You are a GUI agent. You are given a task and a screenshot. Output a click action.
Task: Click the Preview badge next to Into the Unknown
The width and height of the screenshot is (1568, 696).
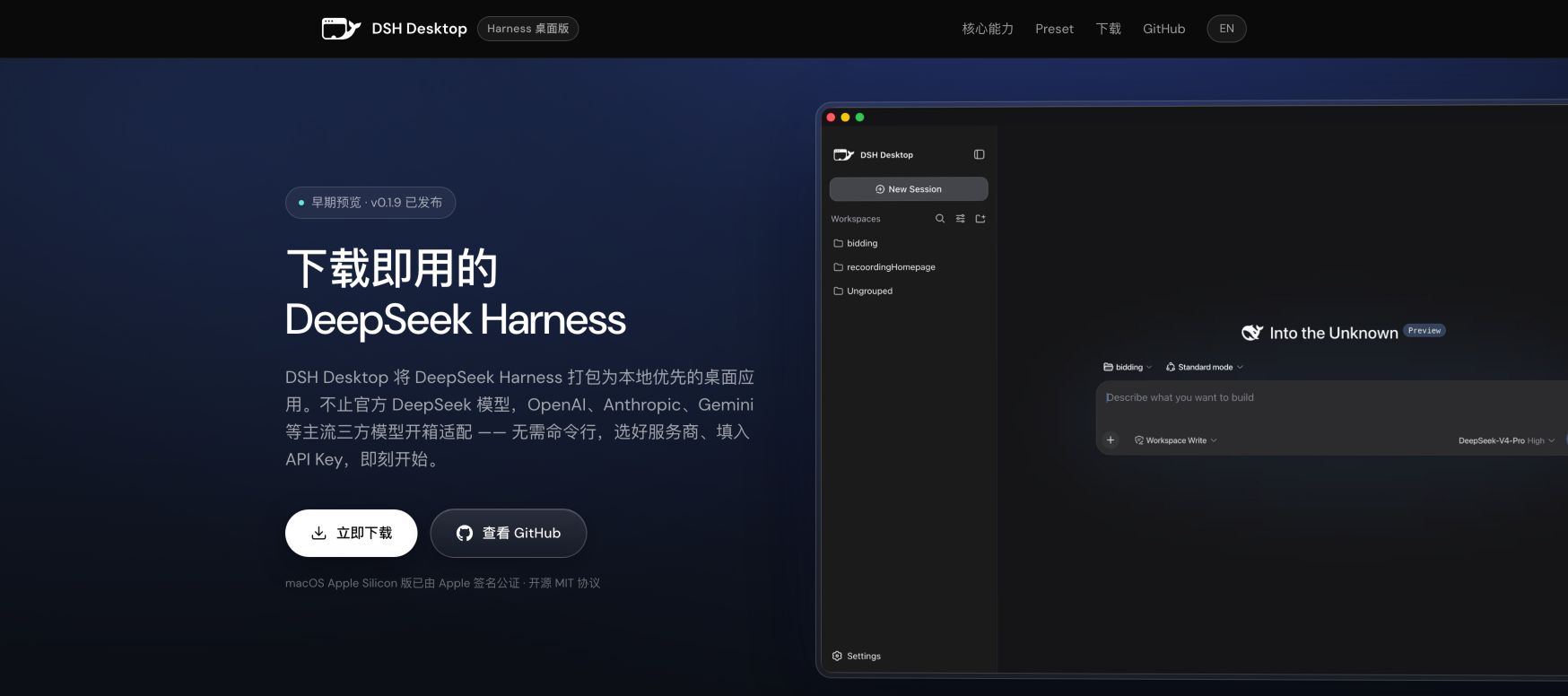coord(1424,331)
